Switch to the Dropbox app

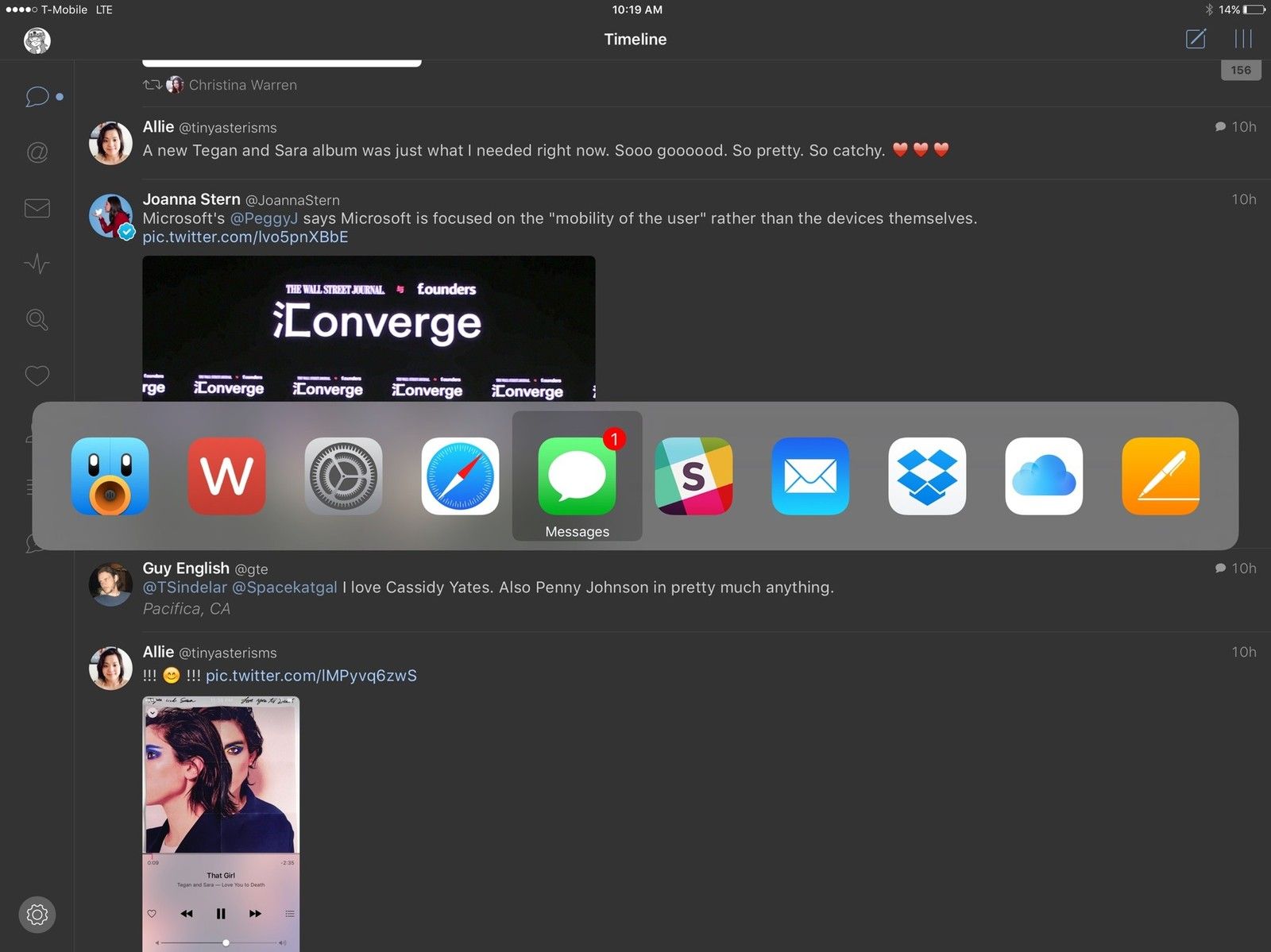927,476
